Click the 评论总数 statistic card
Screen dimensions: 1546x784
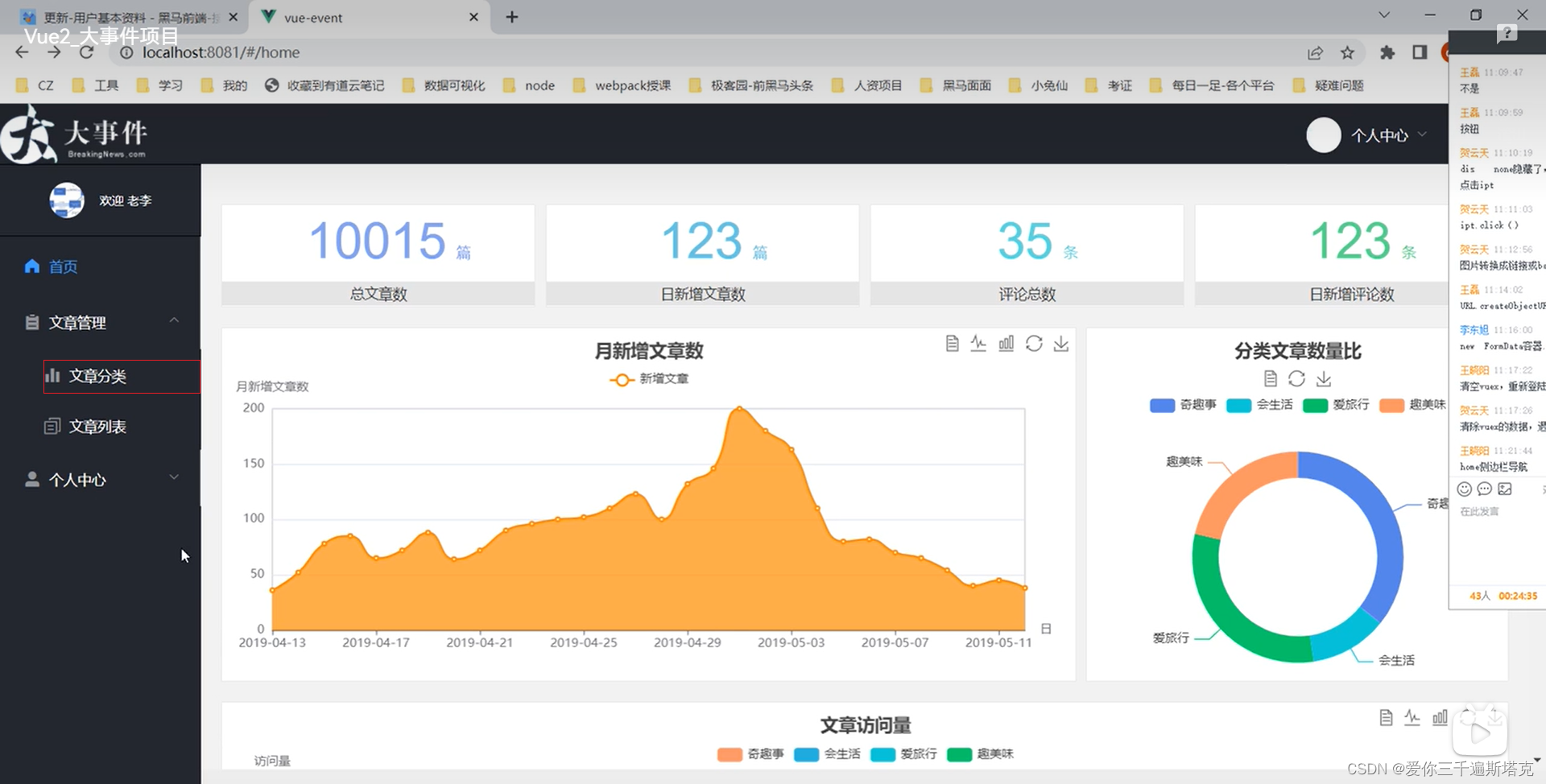click(x=1027, y=255)
